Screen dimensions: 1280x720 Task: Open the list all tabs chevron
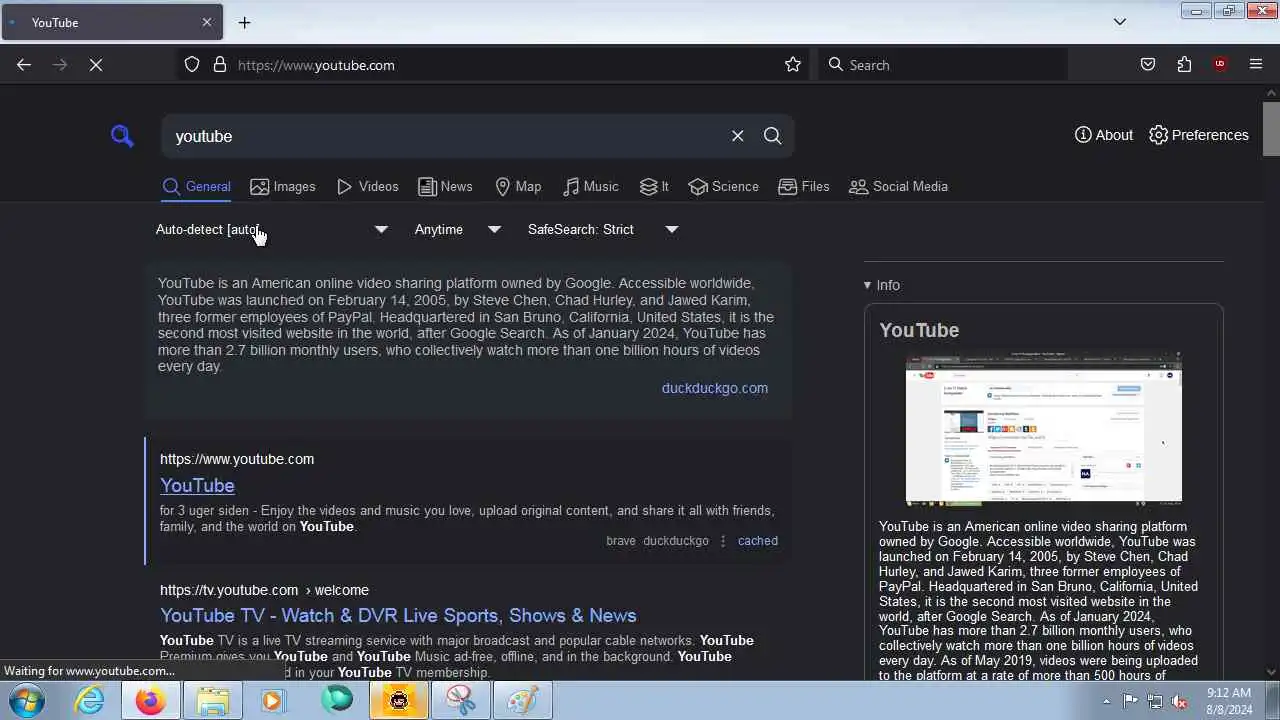click(1120, 22)
